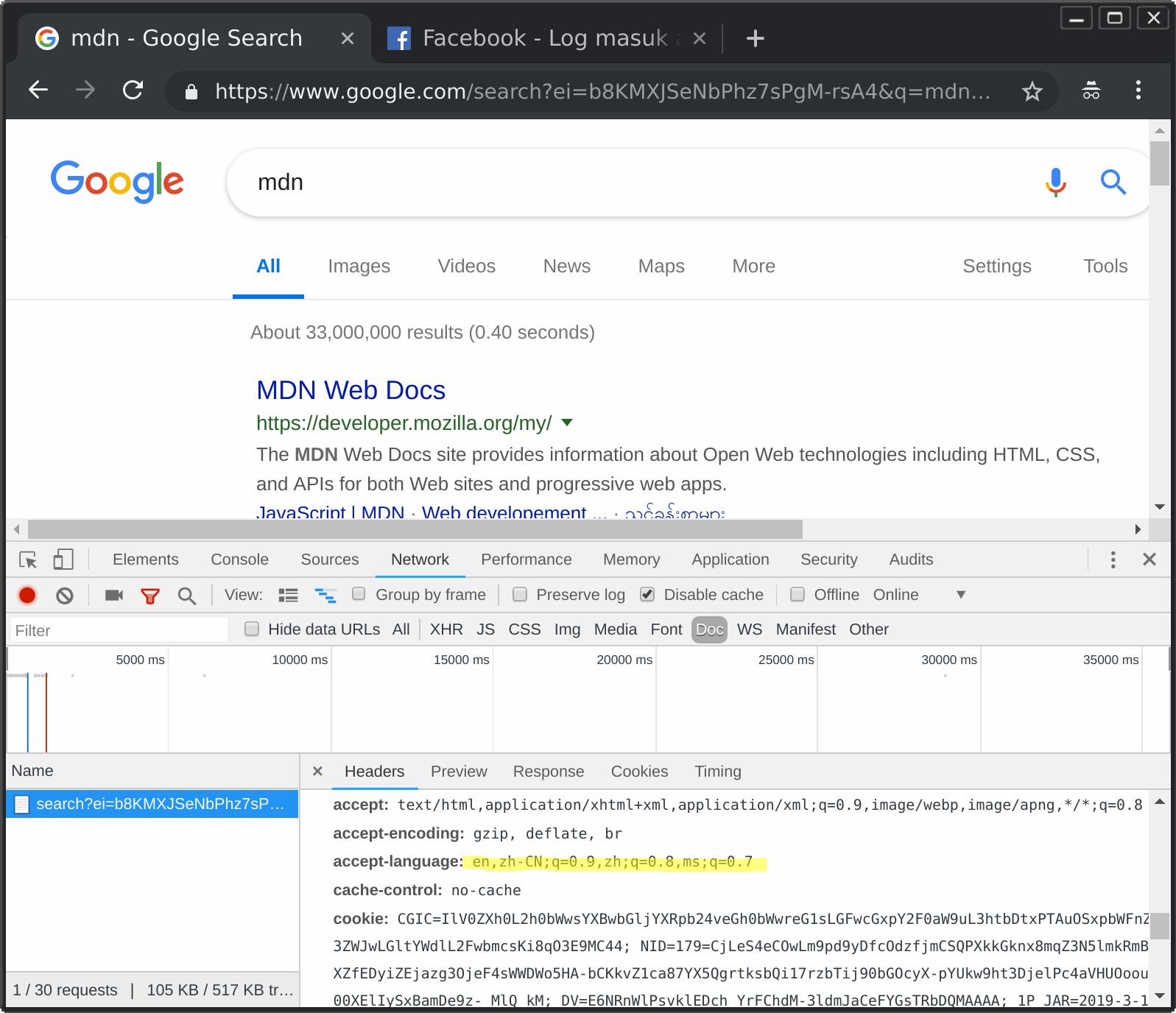The image size is (1176, 1013).
Task: Open the MDN Web Docs result link
Action: 351,390
